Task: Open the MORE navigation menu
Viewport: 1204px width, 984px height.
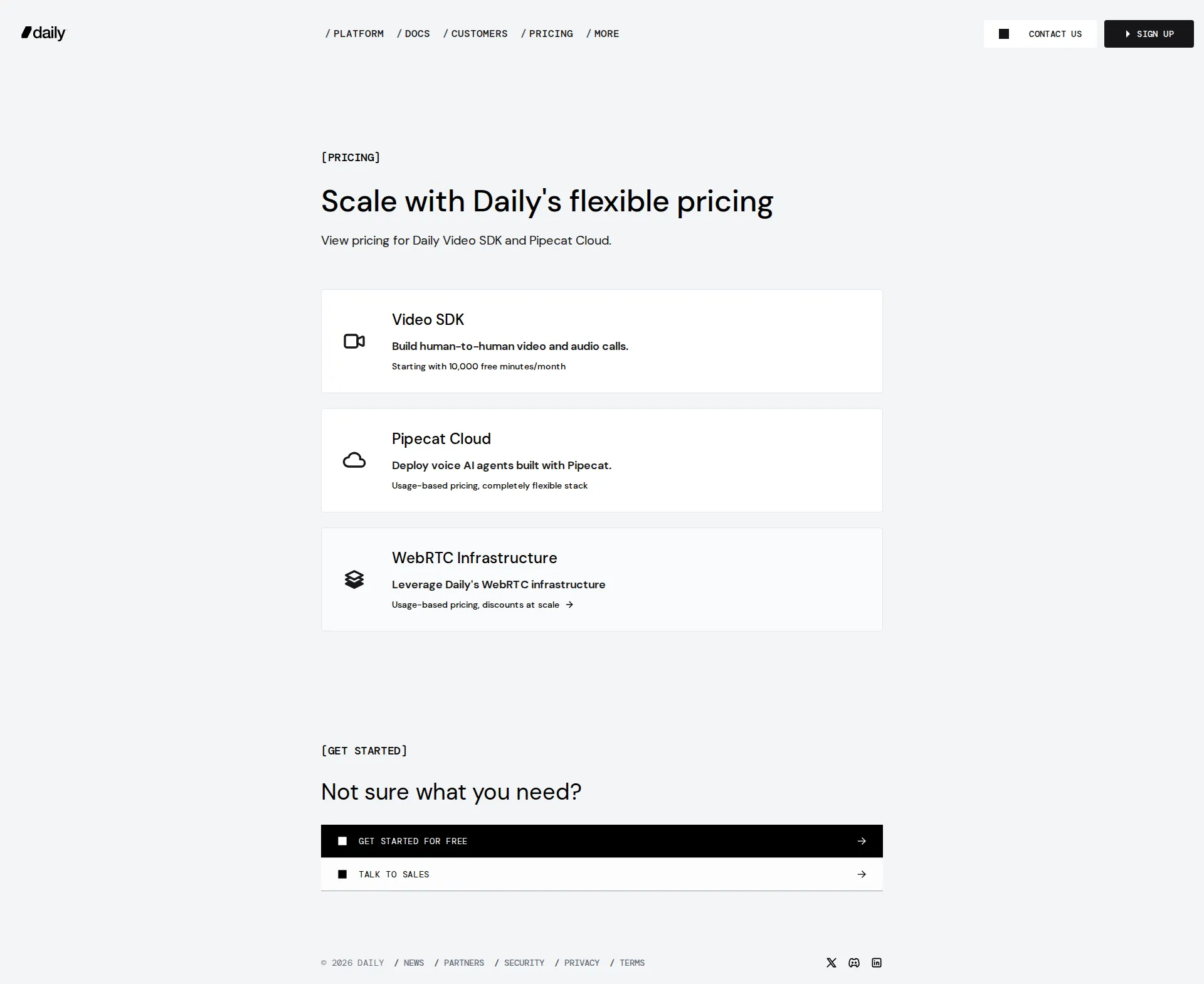Action: tap(606, 34)
